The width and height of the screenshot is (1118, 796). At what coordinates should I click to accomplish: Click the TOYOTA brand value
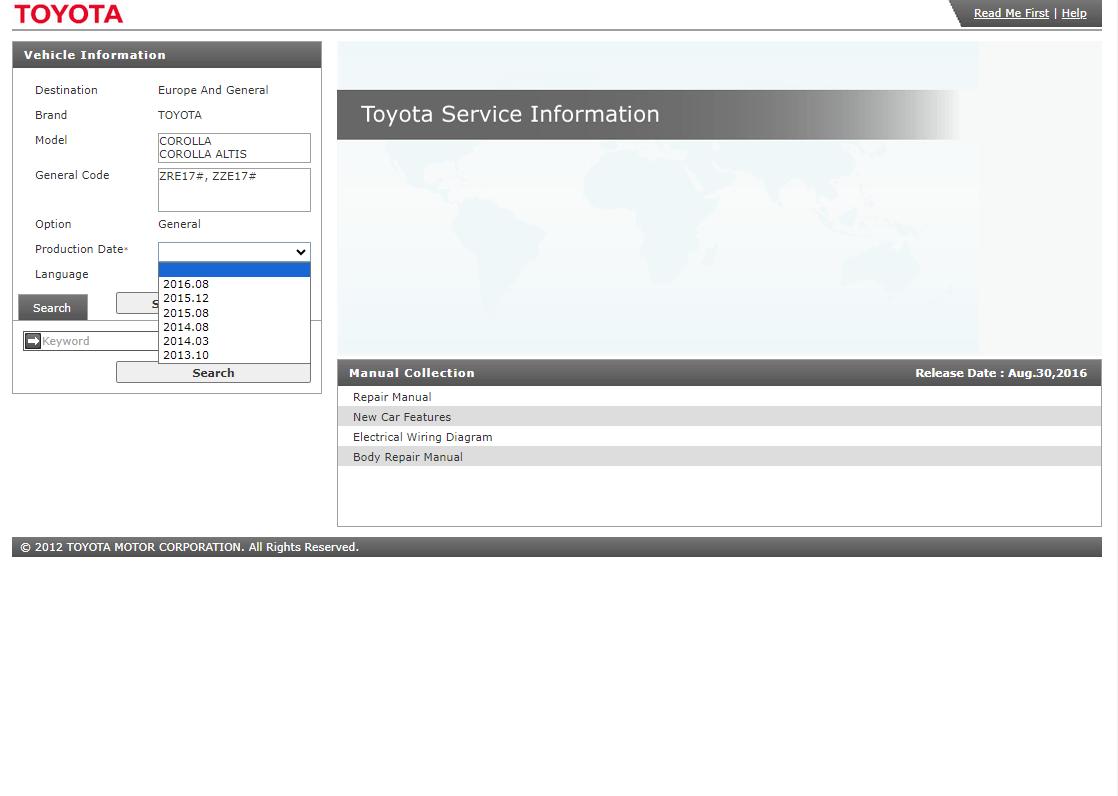click(x=180, y=115)
